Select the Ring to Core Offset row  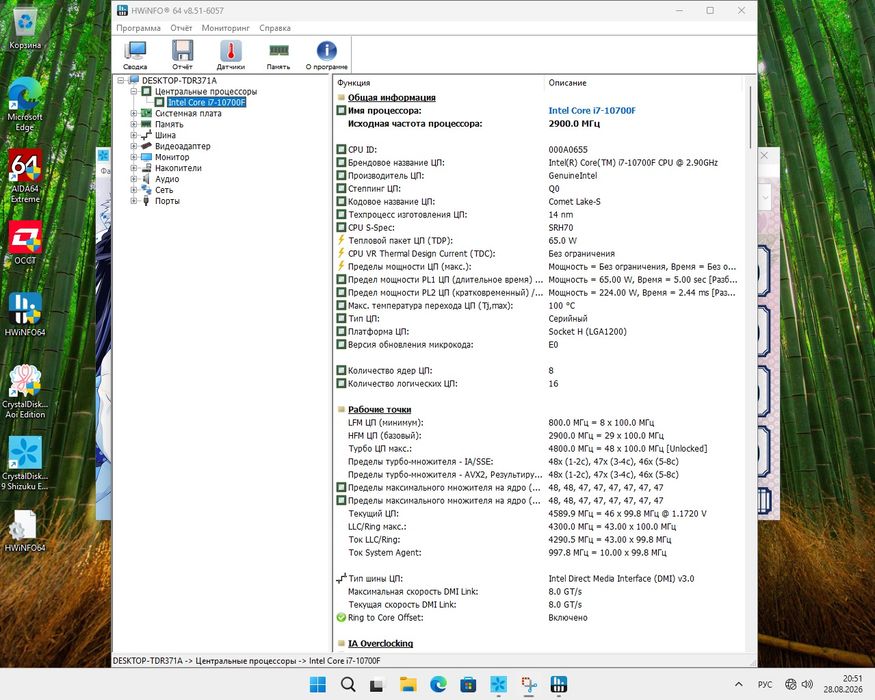click(x=539, y=617)
